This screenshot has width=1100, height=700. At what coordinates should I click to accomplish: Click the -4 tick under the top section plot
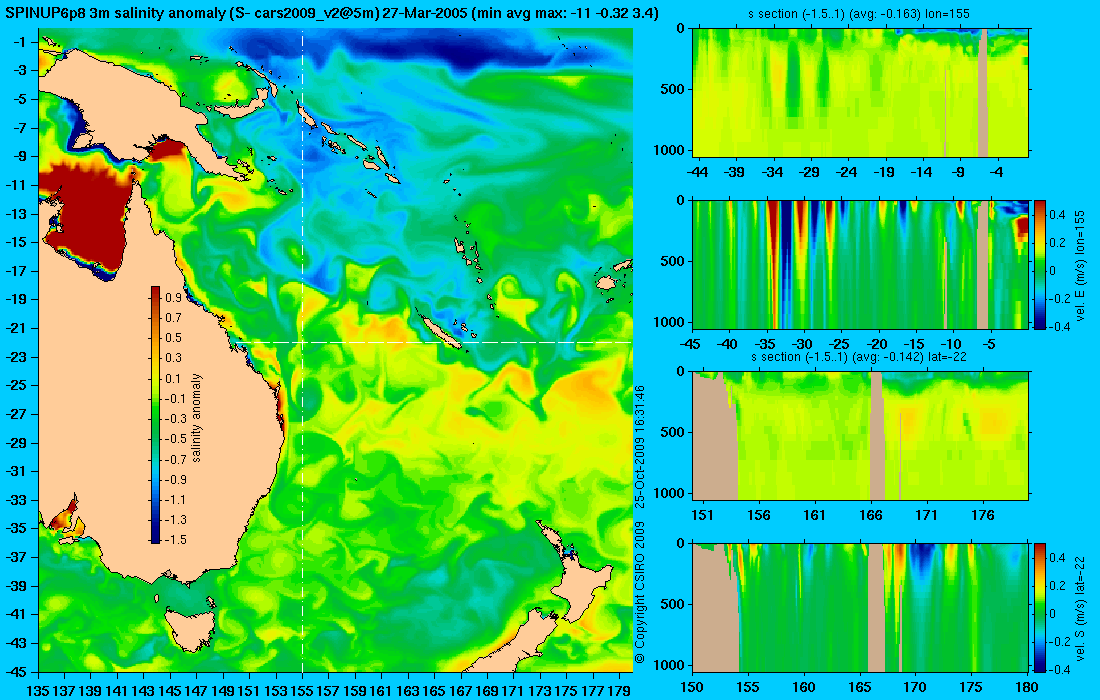point(996,172)
